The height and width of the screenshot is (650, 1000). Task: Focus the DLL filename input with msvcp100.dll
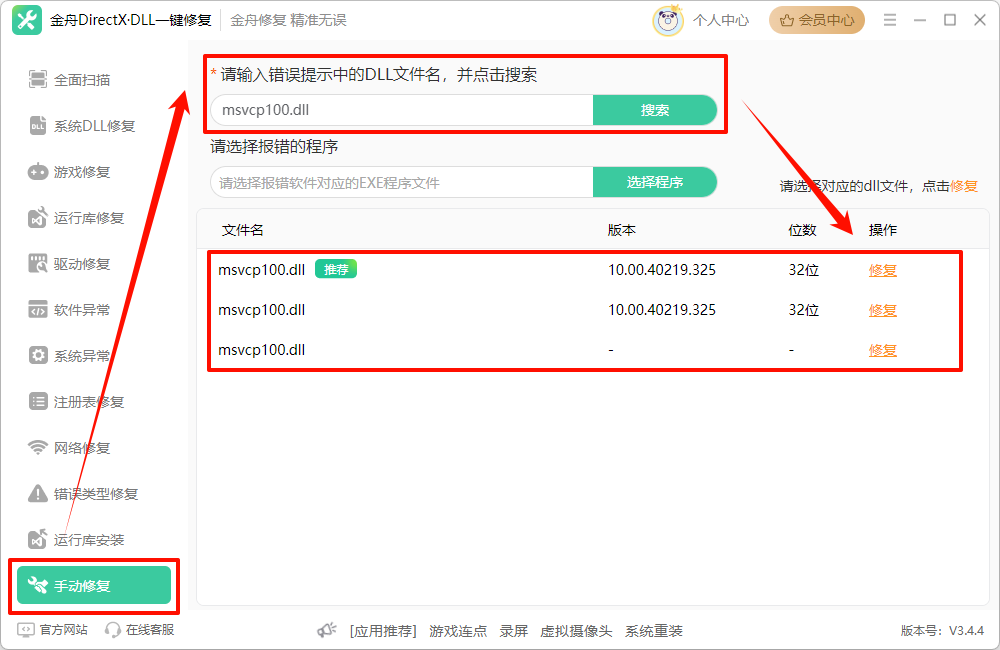[402, 110]
